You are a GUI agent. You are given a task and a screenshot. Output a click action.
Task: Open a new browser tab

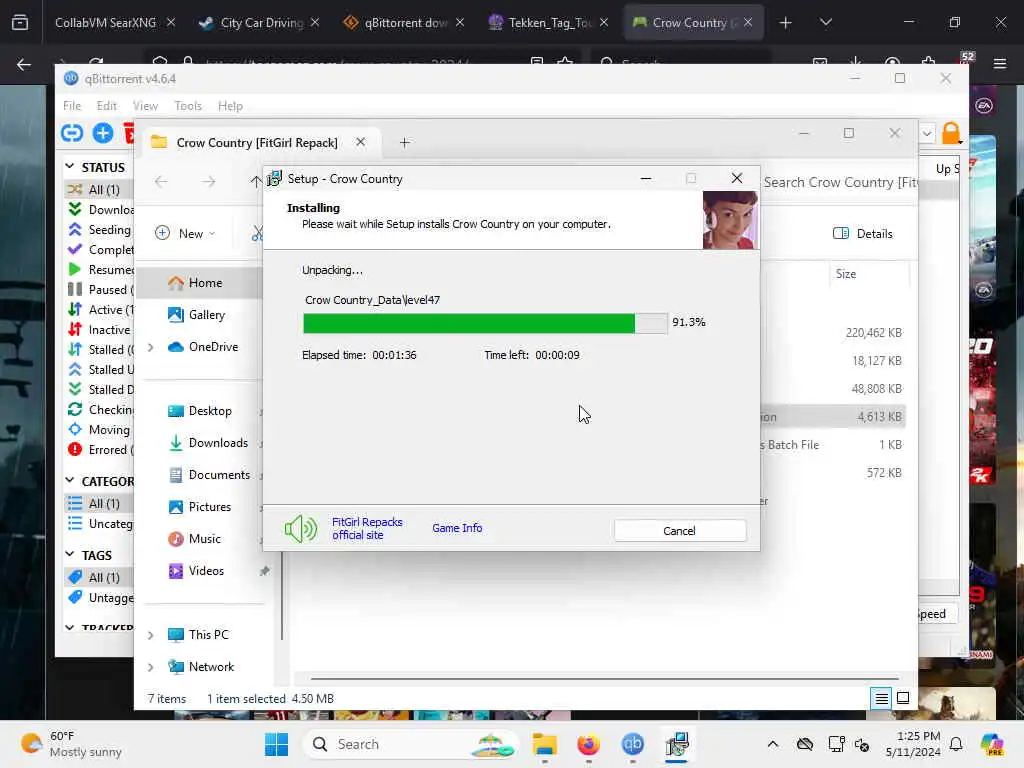tap(785, 22)
